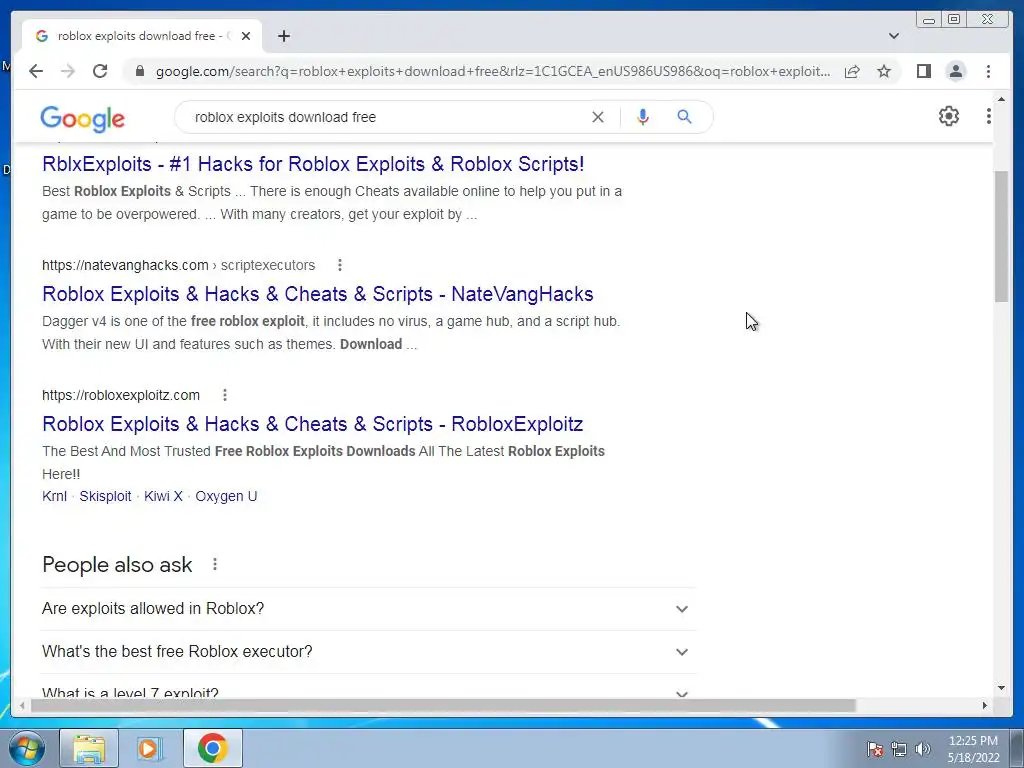Viewport: 1024px width, 768px height.
Task: Click the Chrome taskbar button
Action: (212, 748)
